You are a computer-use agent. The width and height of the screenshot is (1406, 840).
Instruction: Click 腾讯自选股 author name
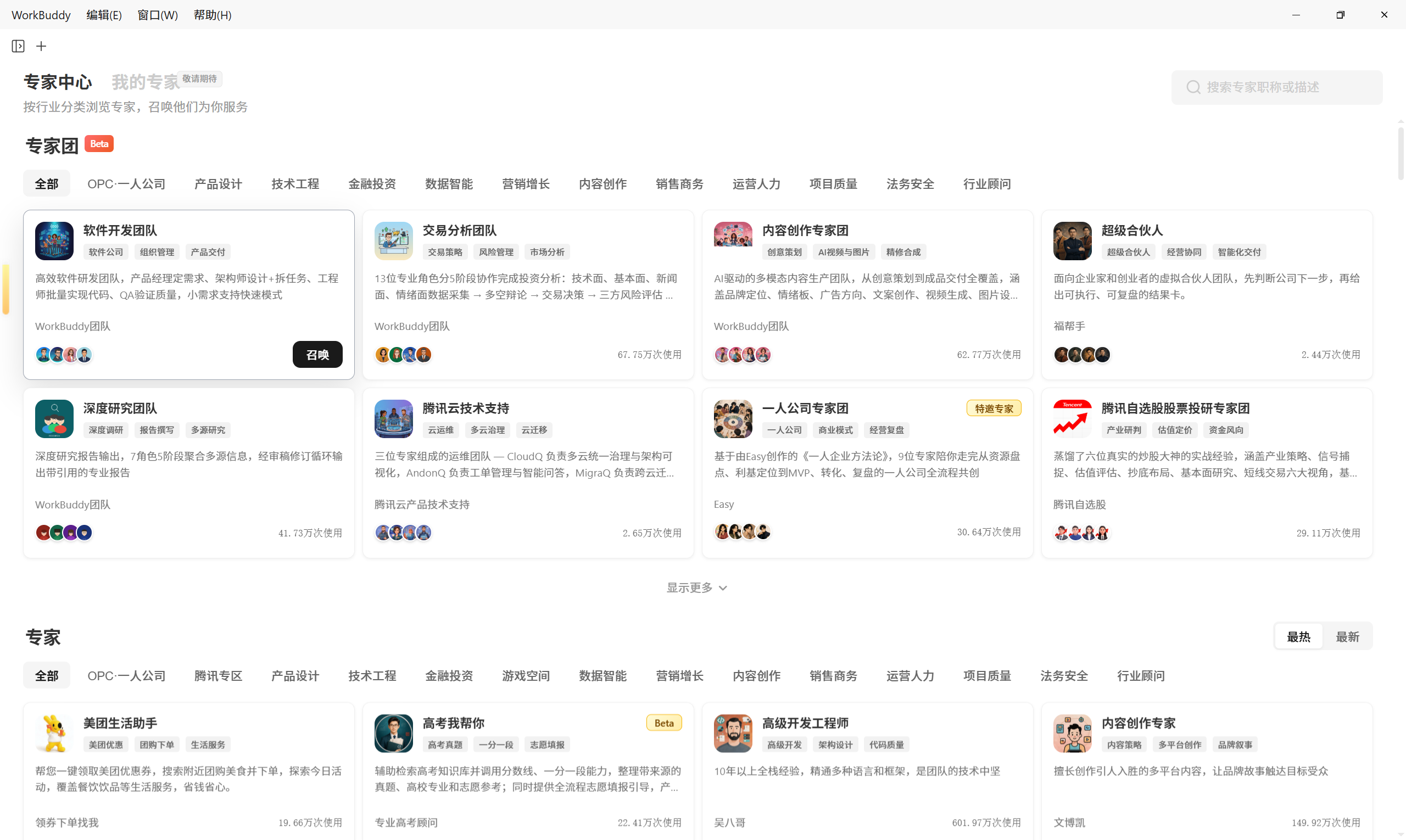pos(1079,505)
